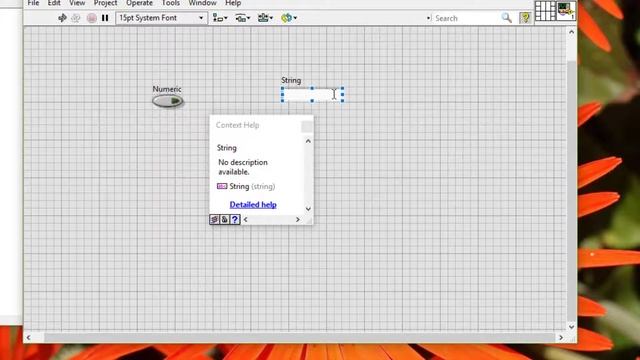Image resolution: width=640 pixels, height=360 pixels.
Task: Click the Abort Execution stop icon
Action: coord(92,18)
